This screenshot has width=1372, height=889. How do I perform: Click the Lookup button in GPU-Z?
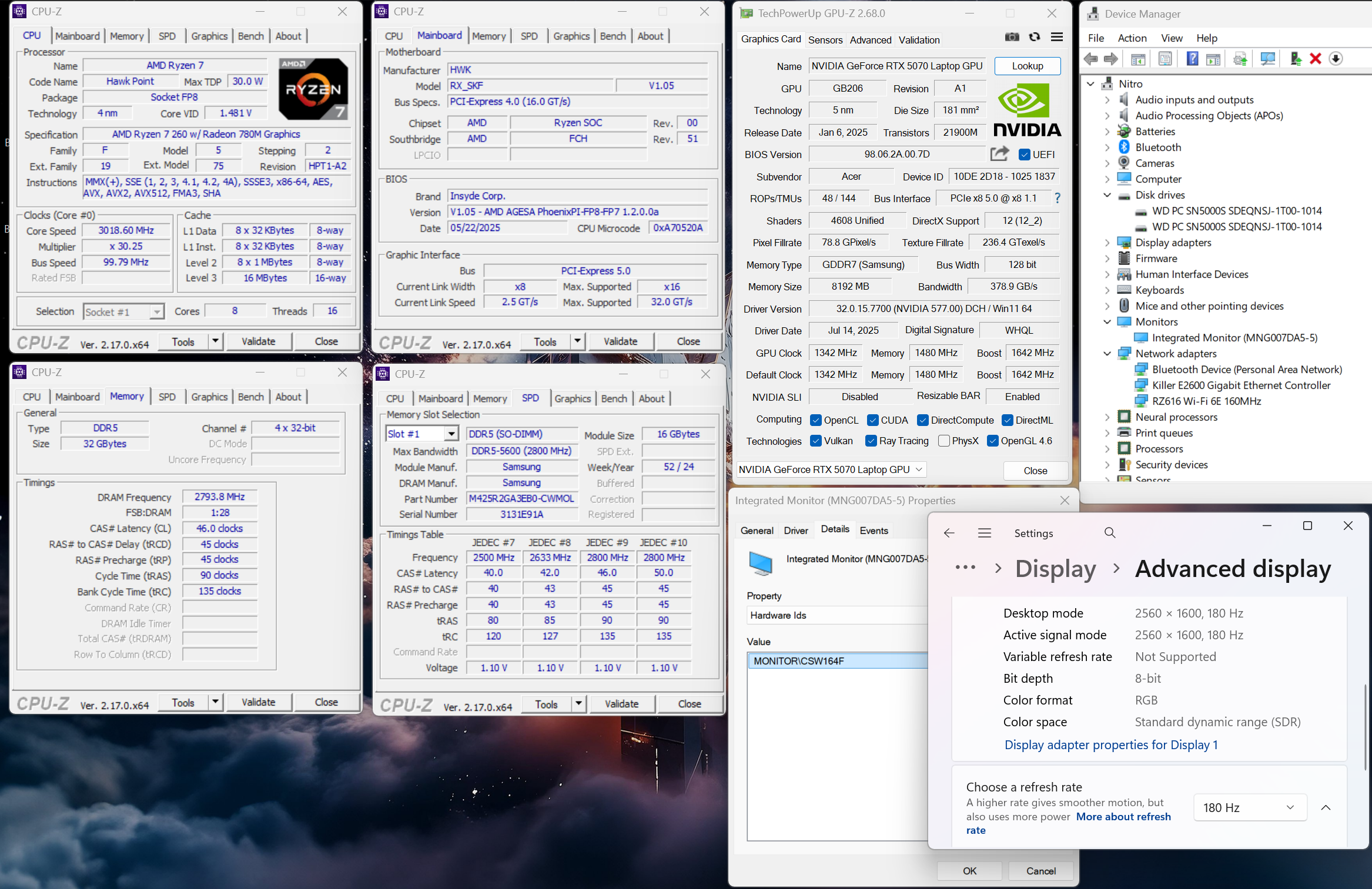tap(1027, 66)
